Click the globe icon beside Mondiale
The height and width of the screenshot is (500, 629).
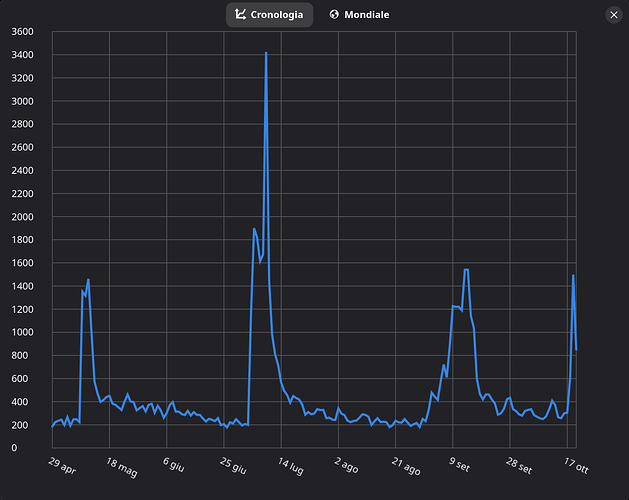[334, 15]
